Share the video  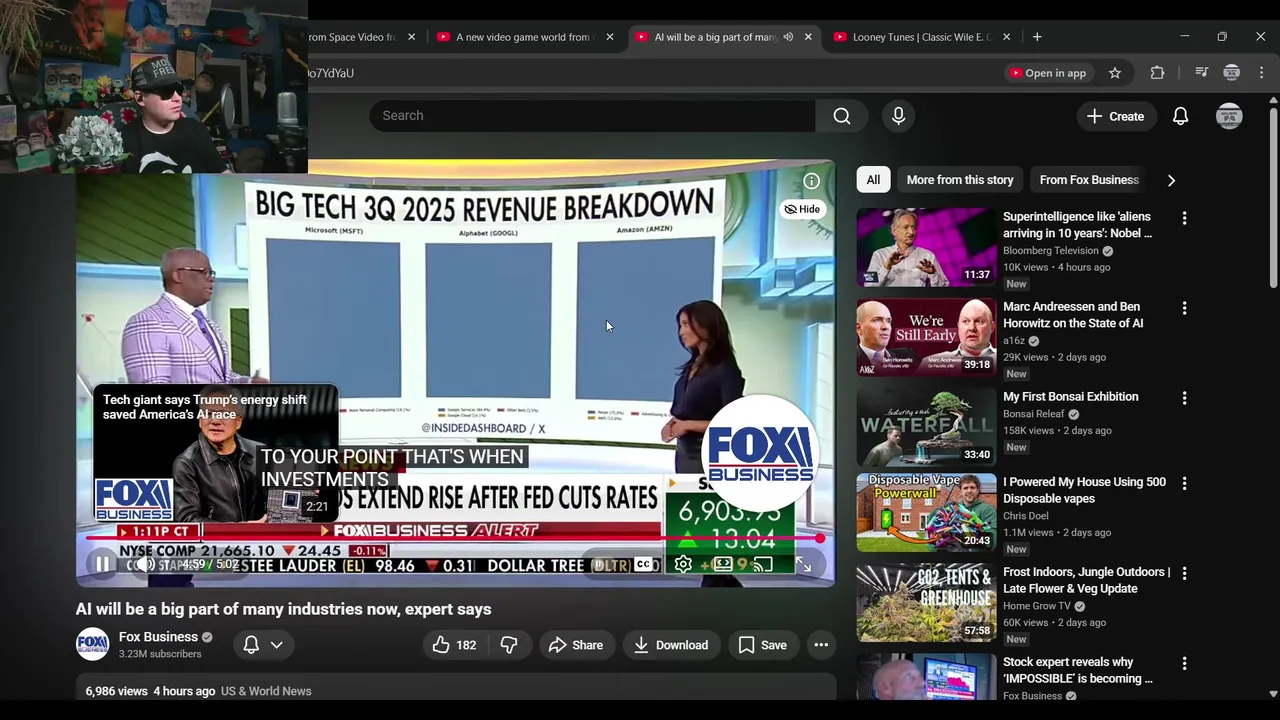[576, 645]
